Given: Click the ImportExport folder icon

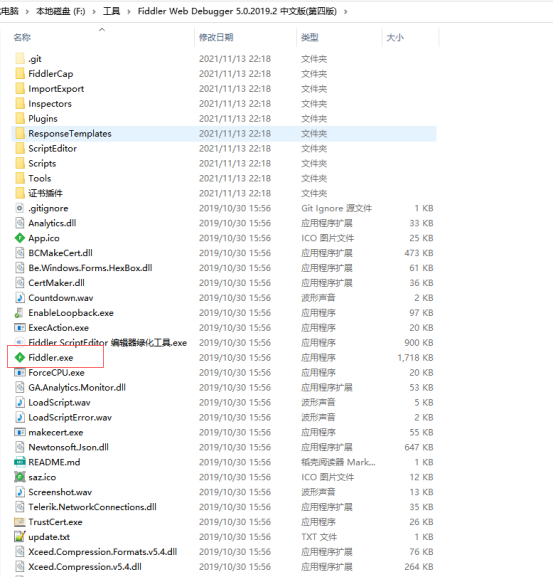Looking at the screenshot, I should click(20, 88).
